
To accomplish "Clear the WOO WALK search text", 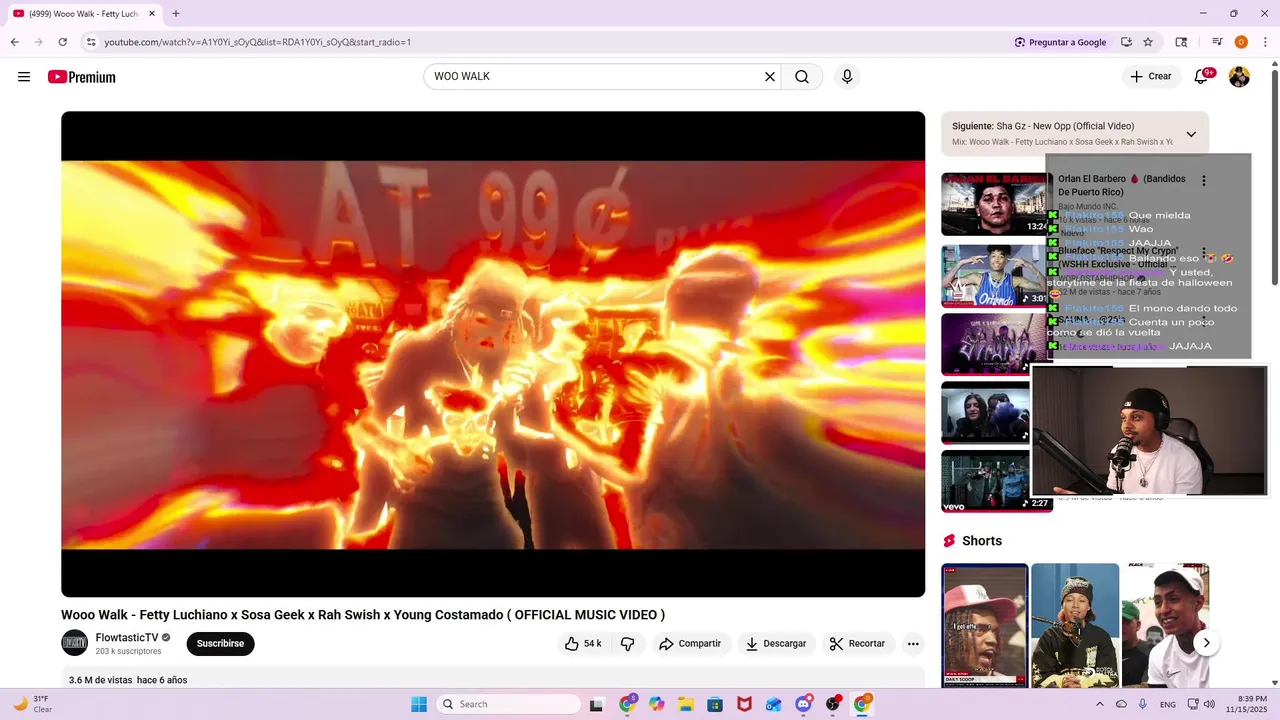I will point(770,77).
